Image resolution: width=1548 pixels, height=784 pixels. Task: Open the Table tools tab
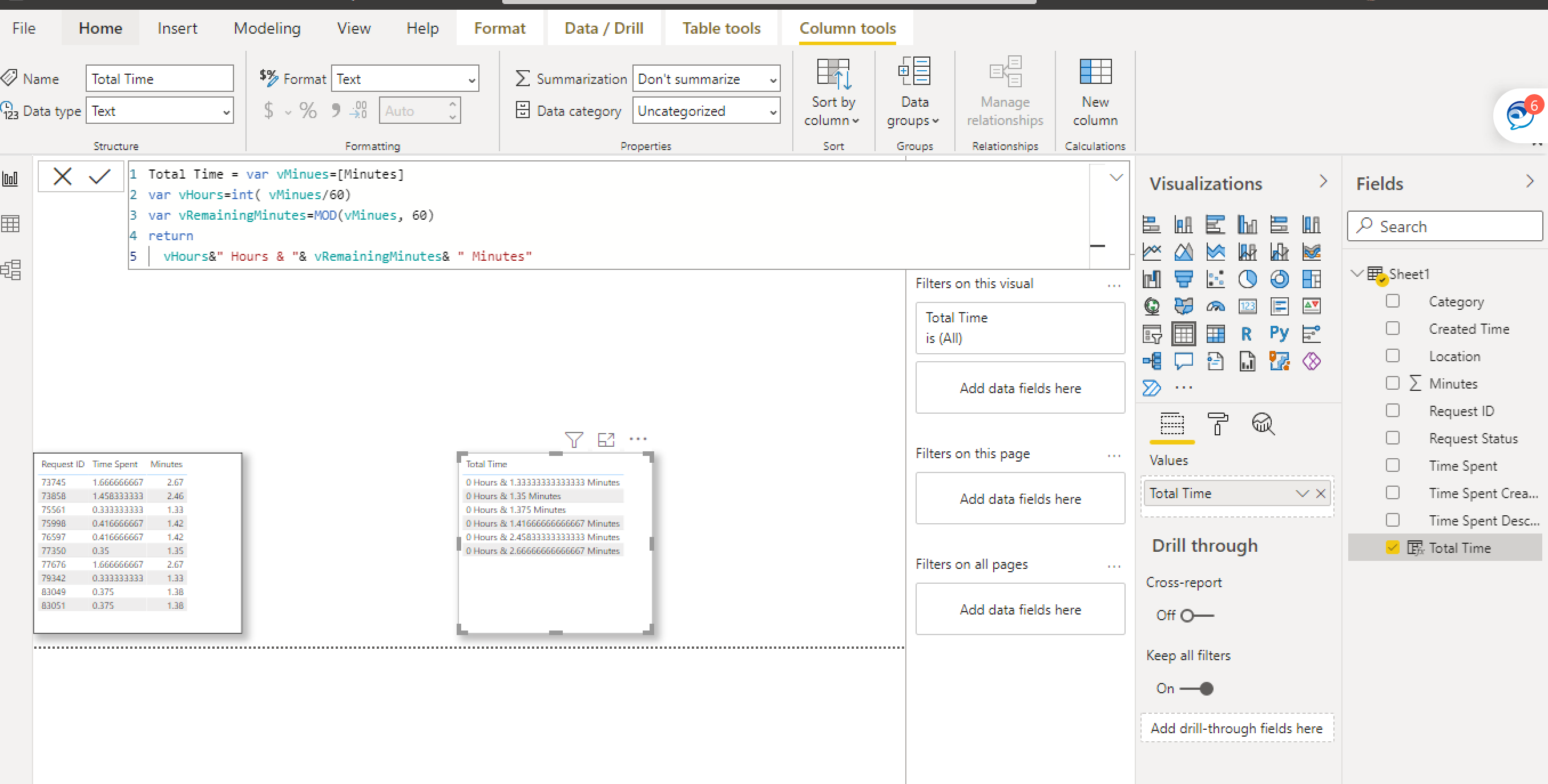coord(721,28)
